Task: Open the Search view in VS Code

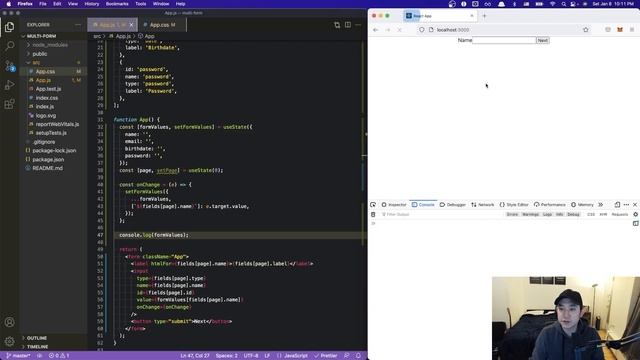Action: (9, 46)
